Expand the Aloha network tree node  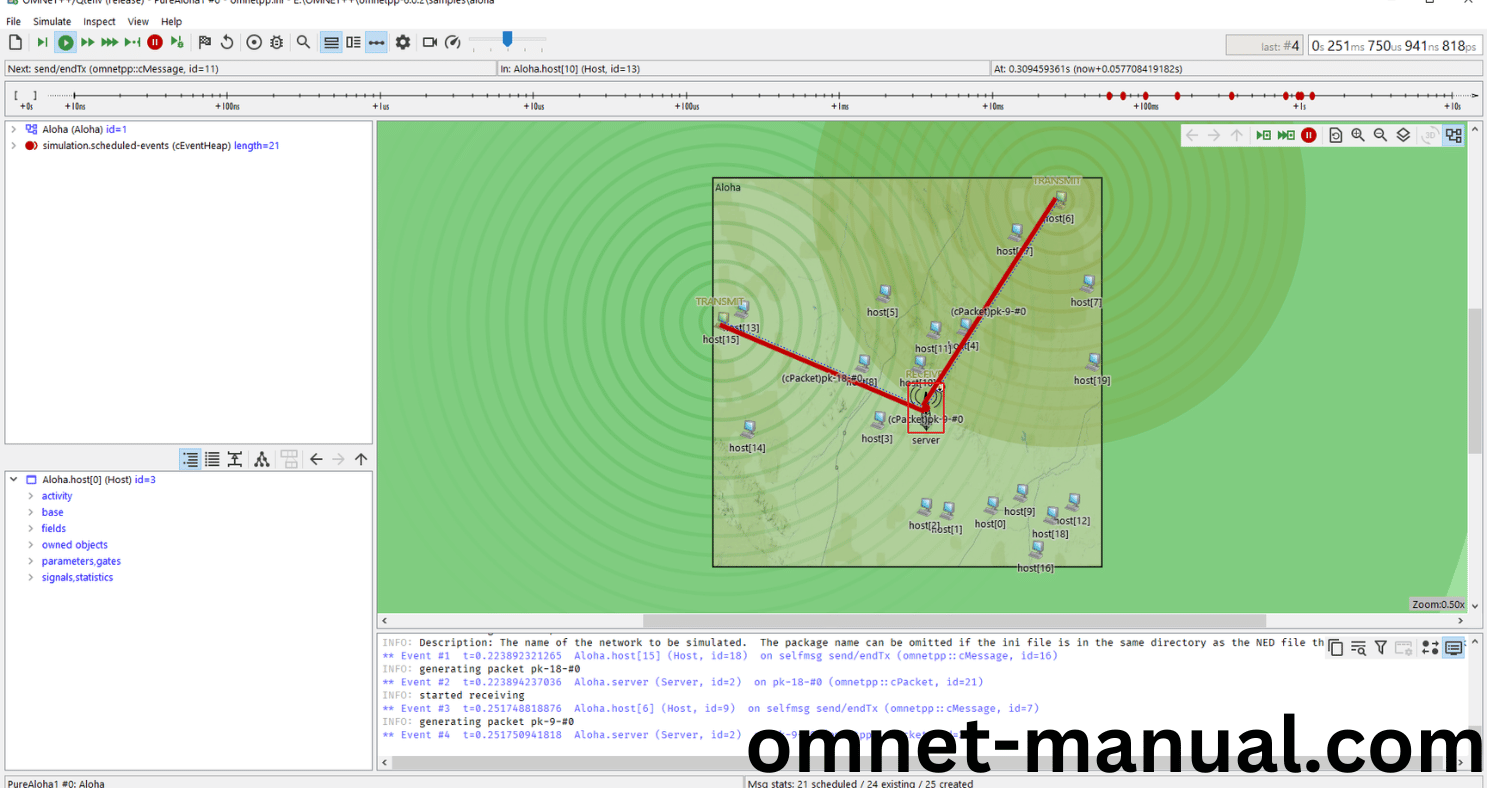tap(13, 129)
